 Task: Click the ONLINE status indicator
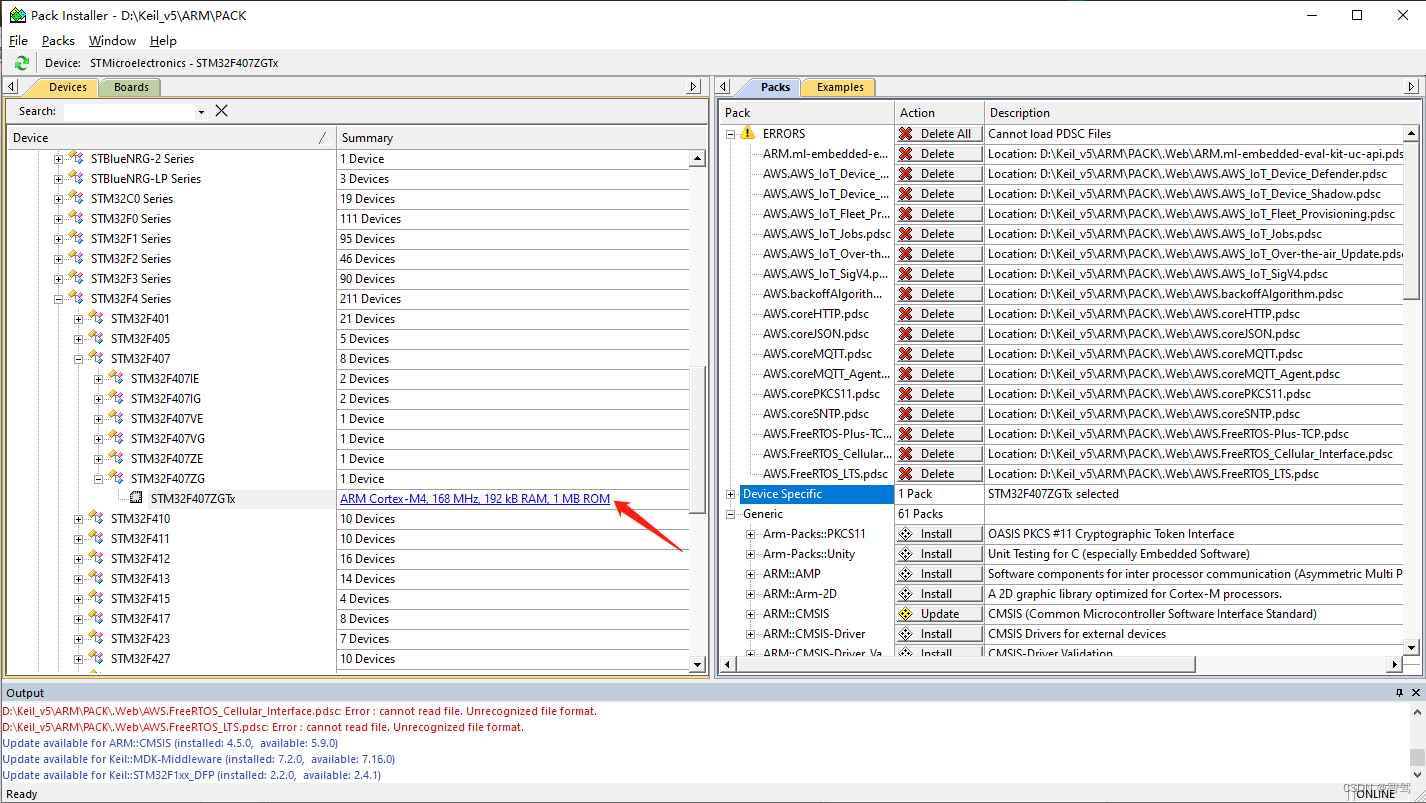click(1375, 794)
